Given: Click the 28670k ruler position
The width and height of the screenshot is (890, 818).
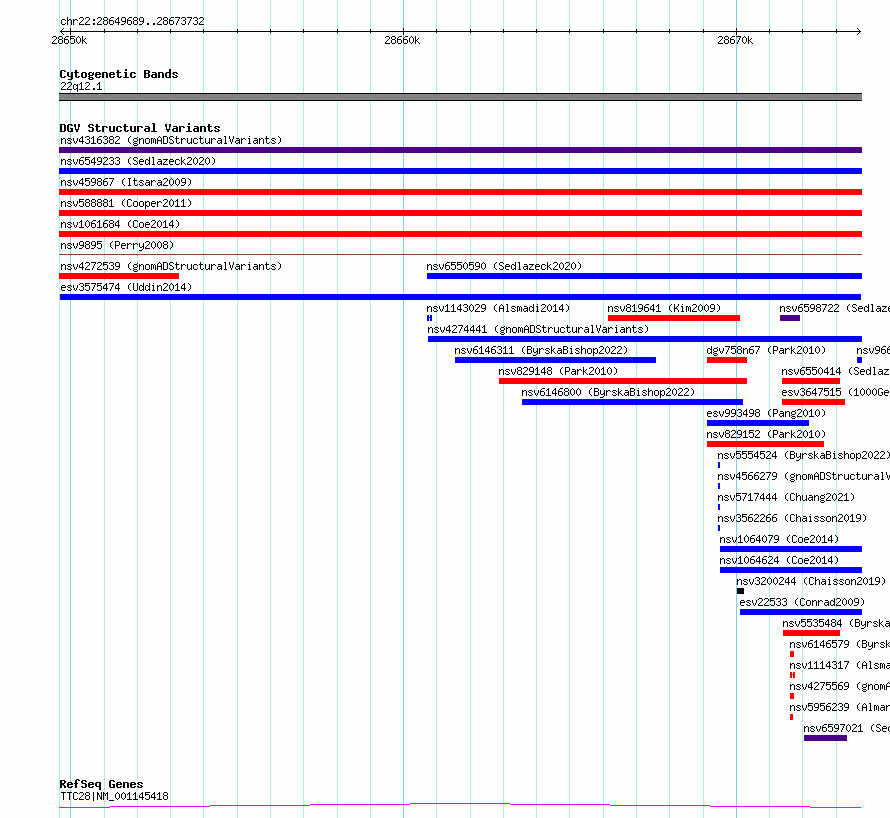Looking at the screenshot, I should pos(735,40).
